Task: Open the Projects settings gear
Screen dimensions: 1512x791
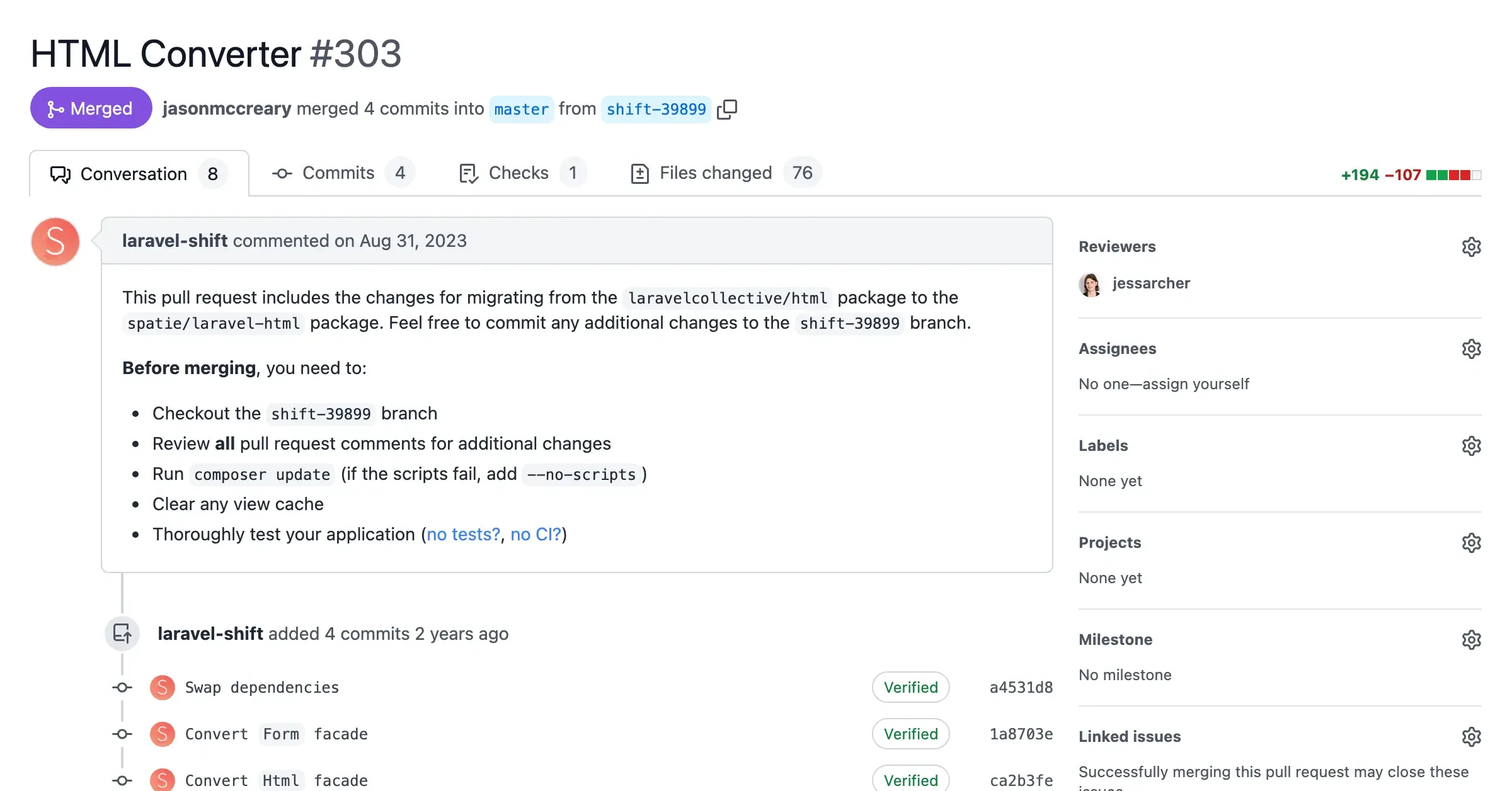Action: tap(1472, 542)
